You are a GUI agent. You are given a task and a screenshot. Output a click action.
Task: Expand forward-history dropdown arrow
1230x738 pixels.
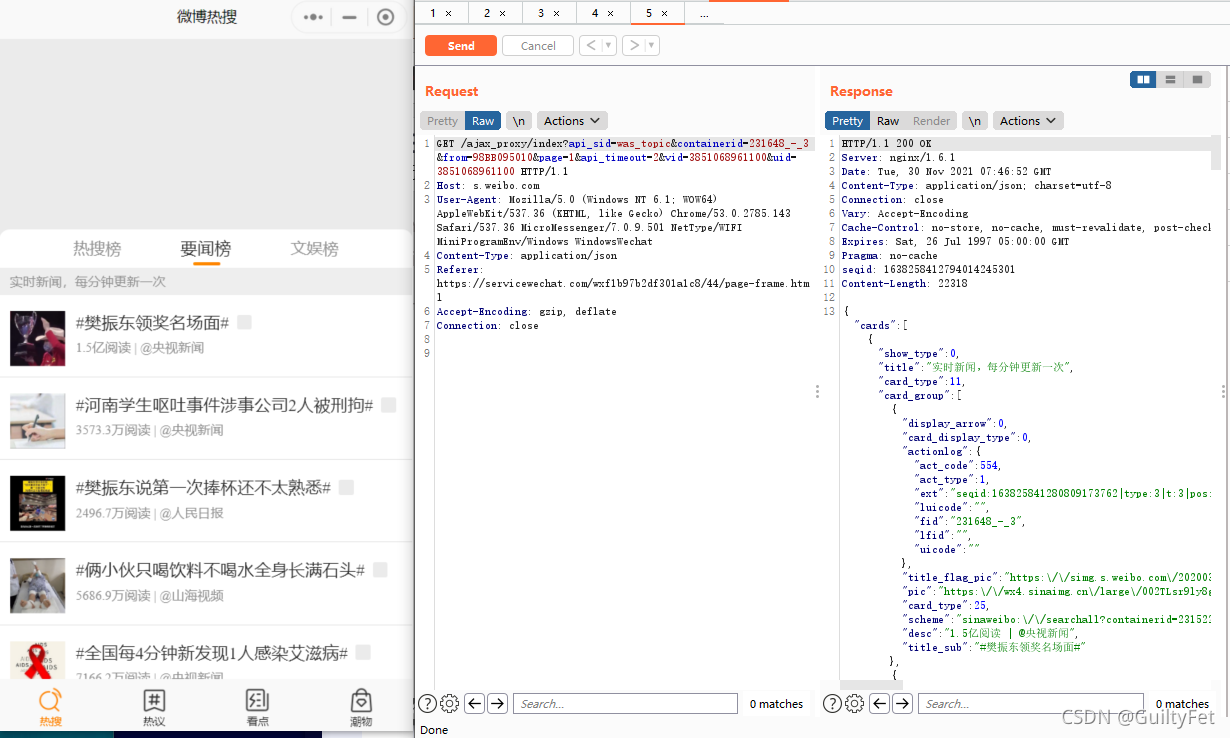(652, 45)
